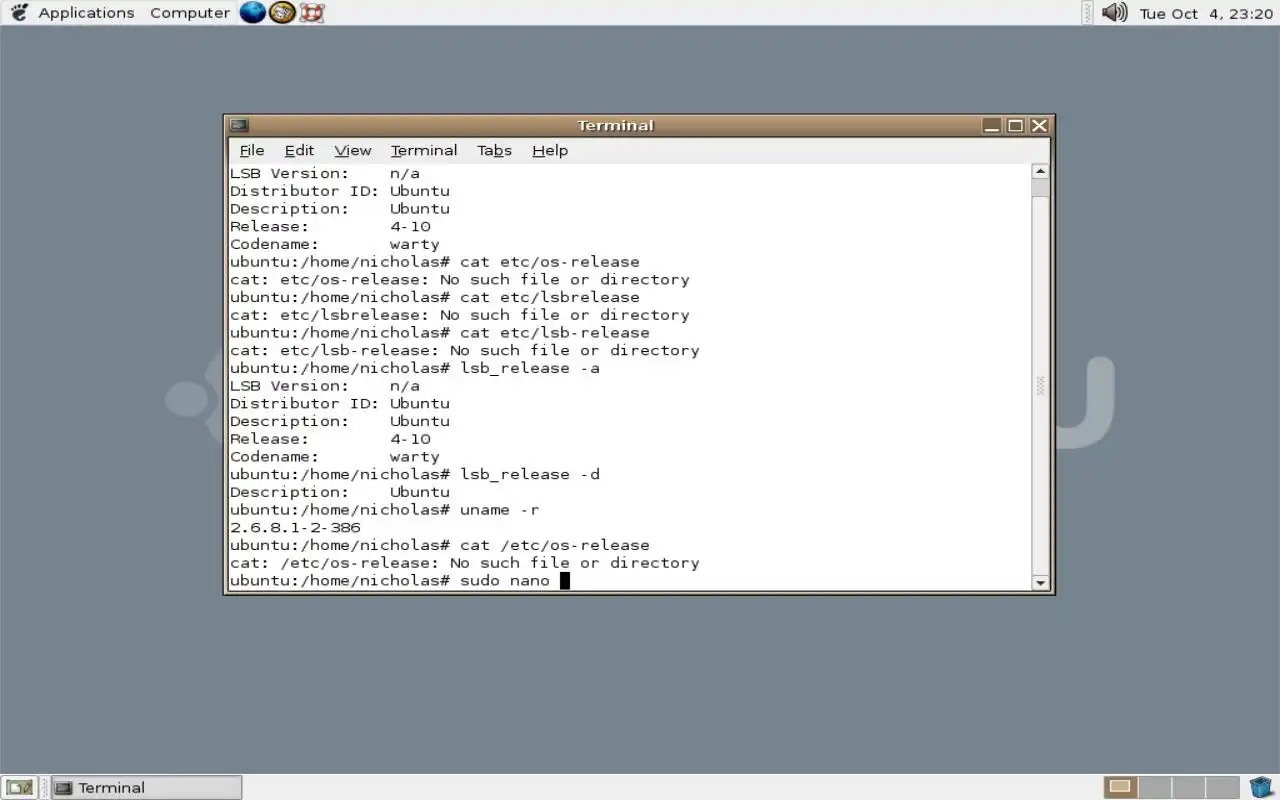
Task: Click the 'cat etc/lsb-release' command line
Action: (440, 333)
